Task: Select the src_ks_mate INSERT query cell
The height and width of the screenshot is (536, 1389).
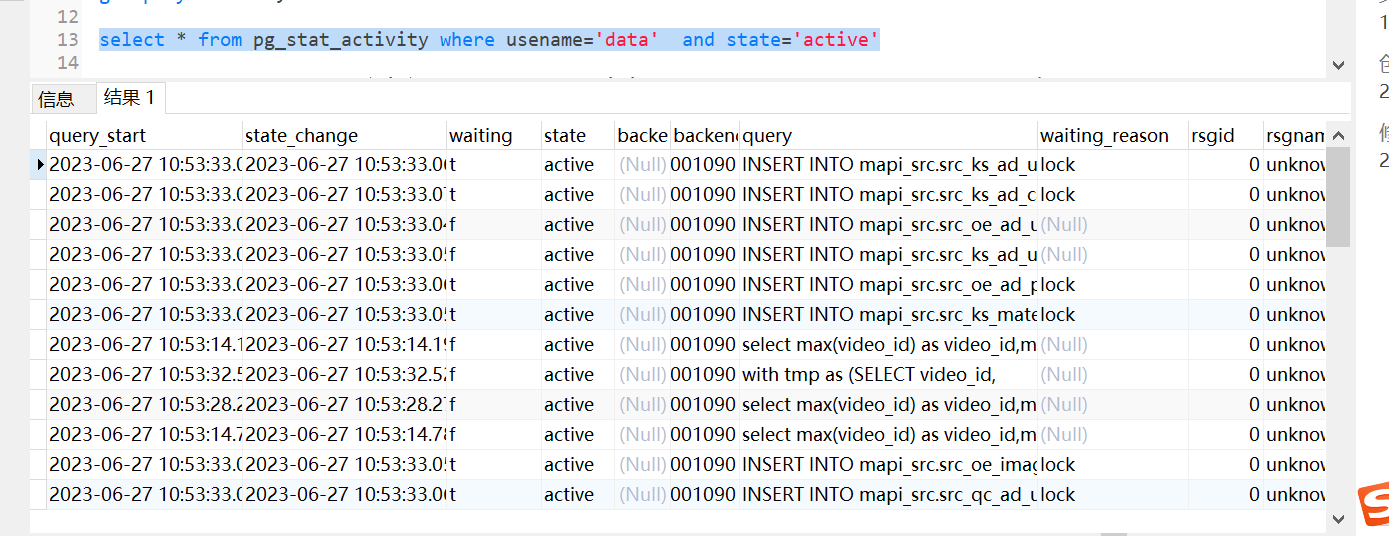Action: click(887, 314)
